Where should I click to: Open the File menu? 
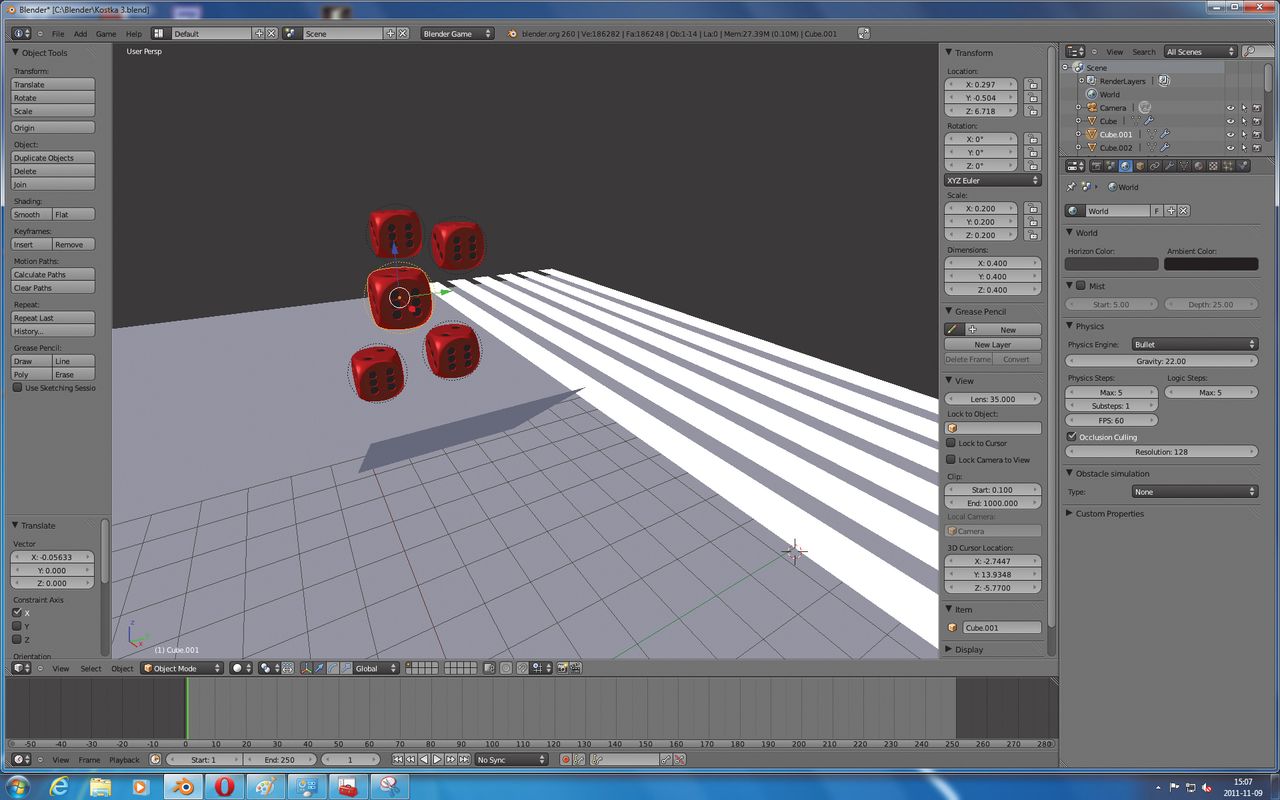[x=58, y=34]
